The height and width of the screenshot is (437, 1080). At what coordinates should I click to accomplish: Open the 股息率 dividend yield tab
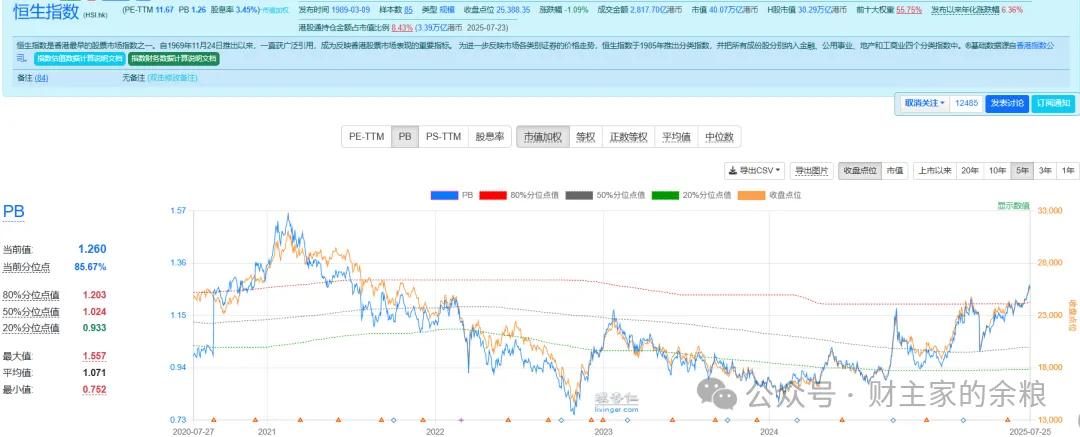point(489,136)
